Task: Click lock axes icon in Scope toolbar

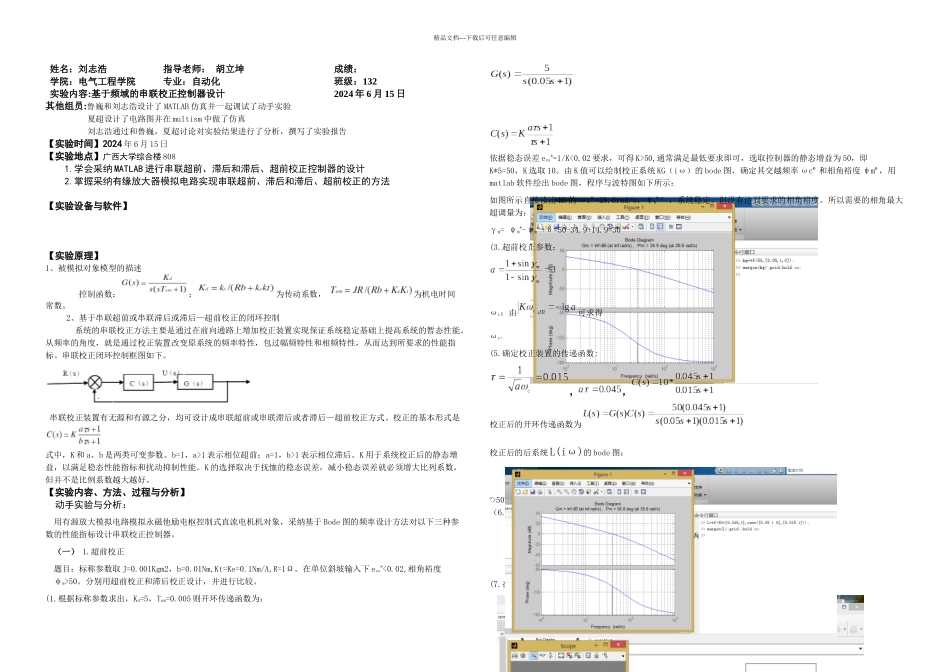Action: pyautogui.click(x=597, y=656)
